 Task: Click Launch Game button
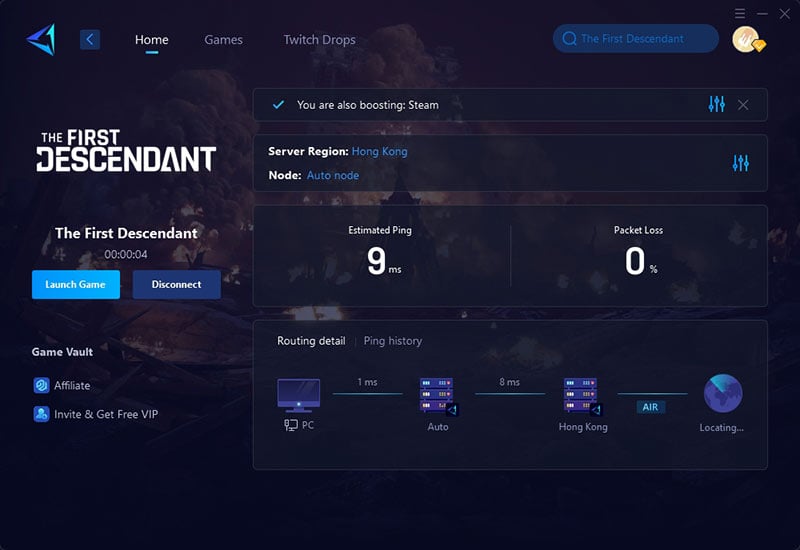click(x=76, y=285)
